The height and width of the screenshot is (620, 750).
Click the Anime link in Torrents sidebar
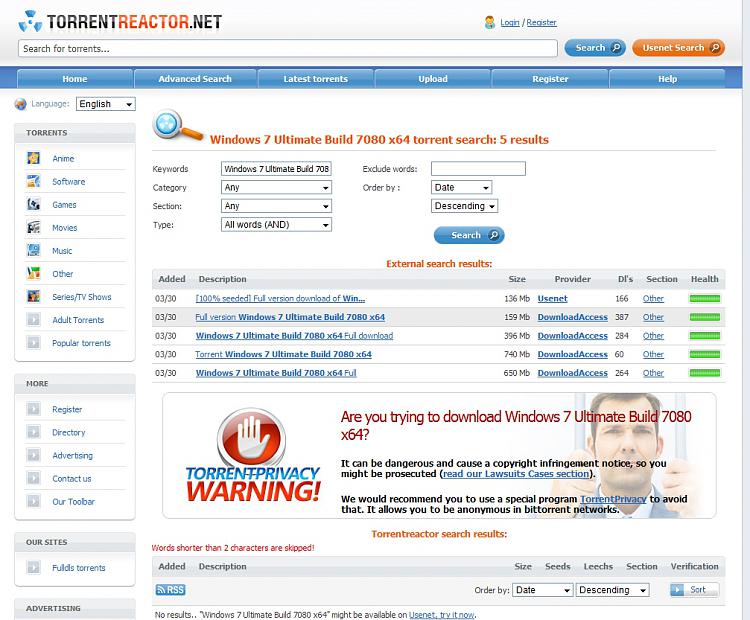[63, 158]
